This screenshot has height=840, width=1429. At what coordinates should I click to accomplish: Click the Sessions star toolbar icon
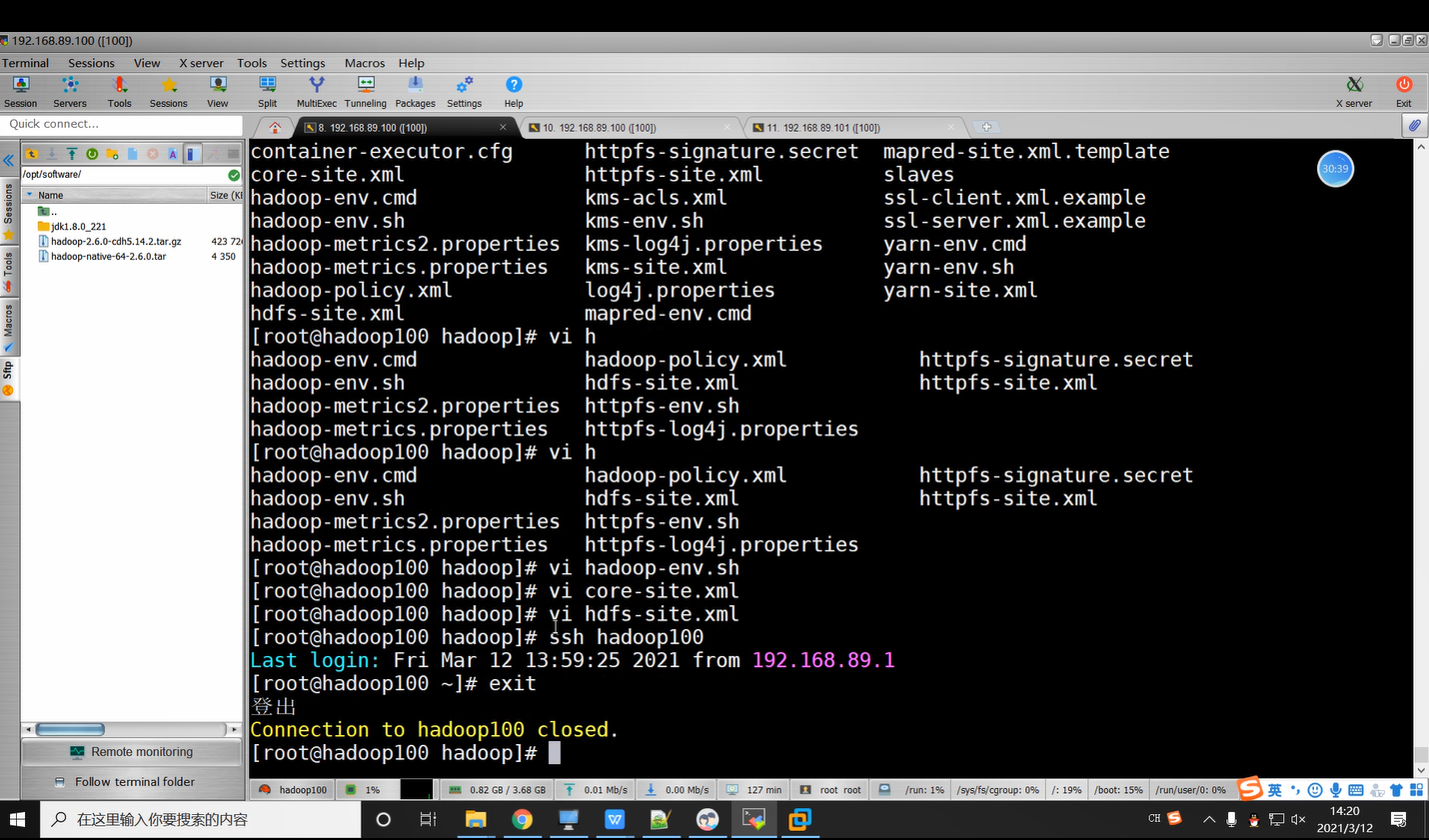coord(169,91)
